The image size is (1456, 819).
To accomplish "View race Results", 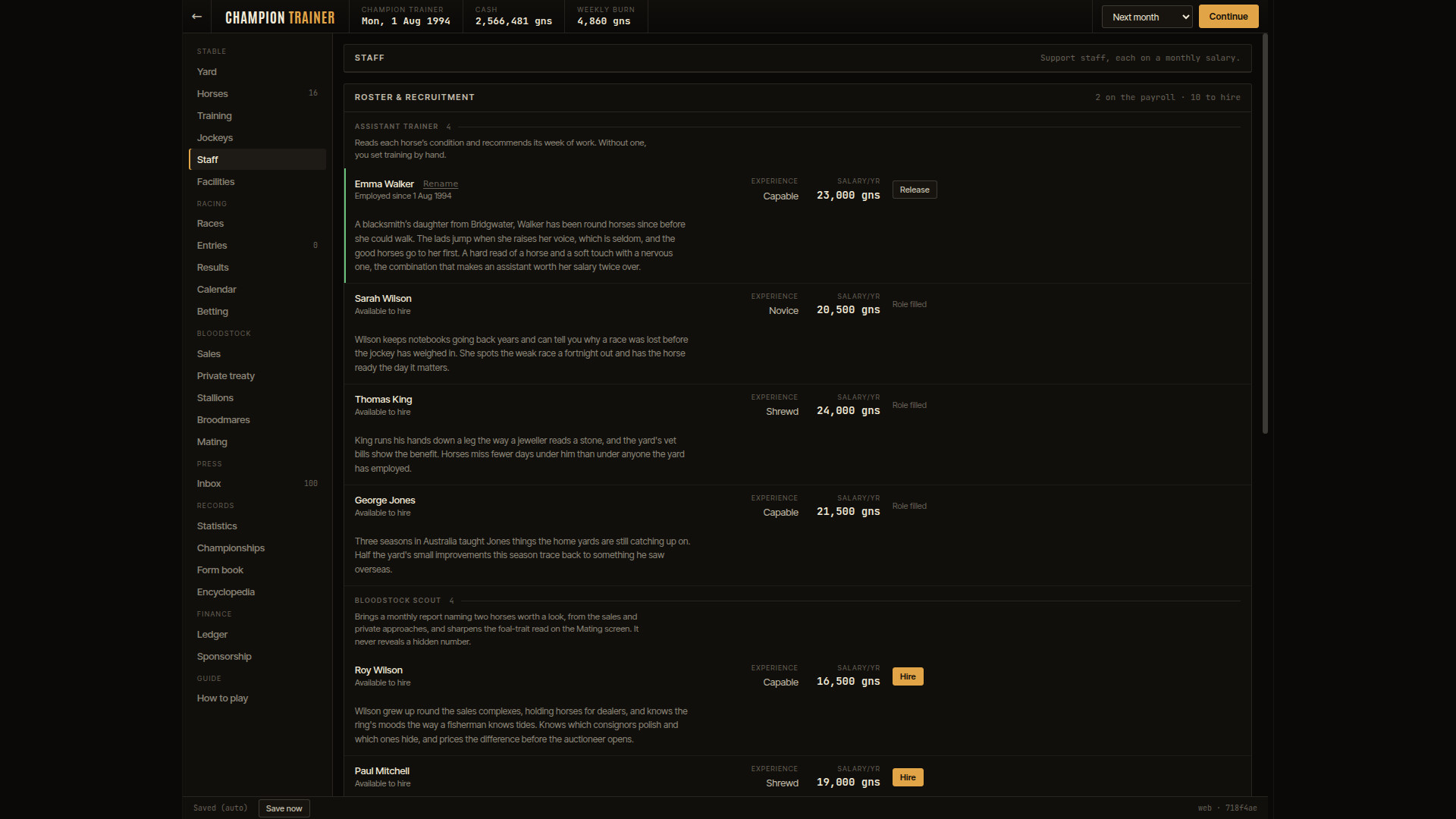I will (x=257, y=268).
